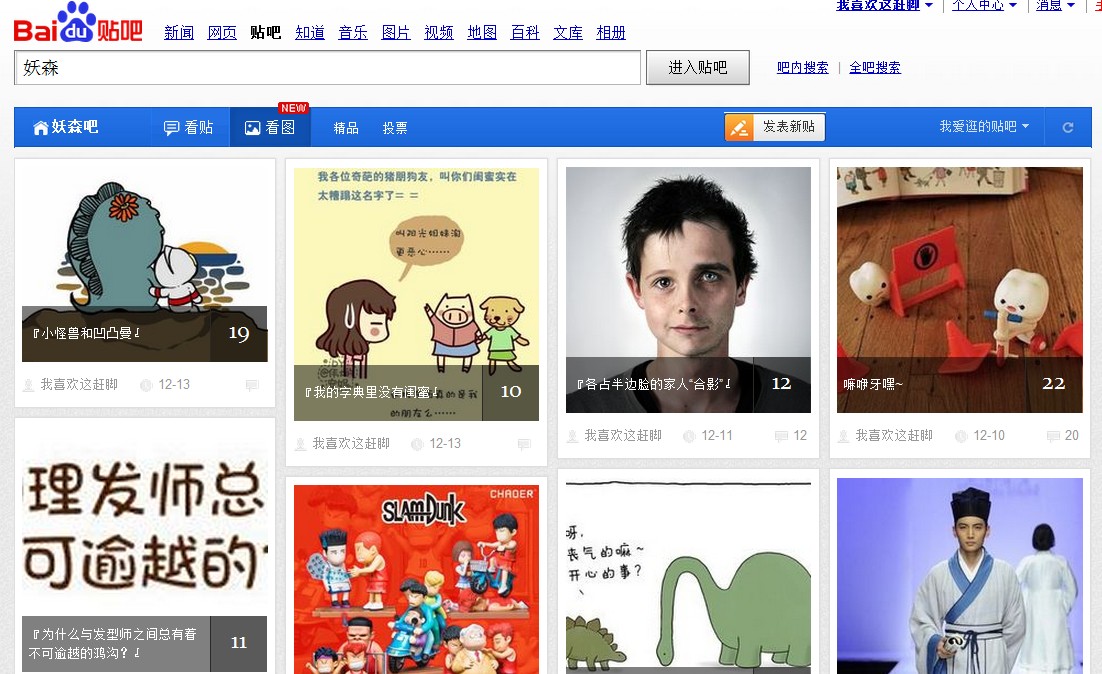Open 我喜欢这赶脚 user dropdown at top

[884, 6]
